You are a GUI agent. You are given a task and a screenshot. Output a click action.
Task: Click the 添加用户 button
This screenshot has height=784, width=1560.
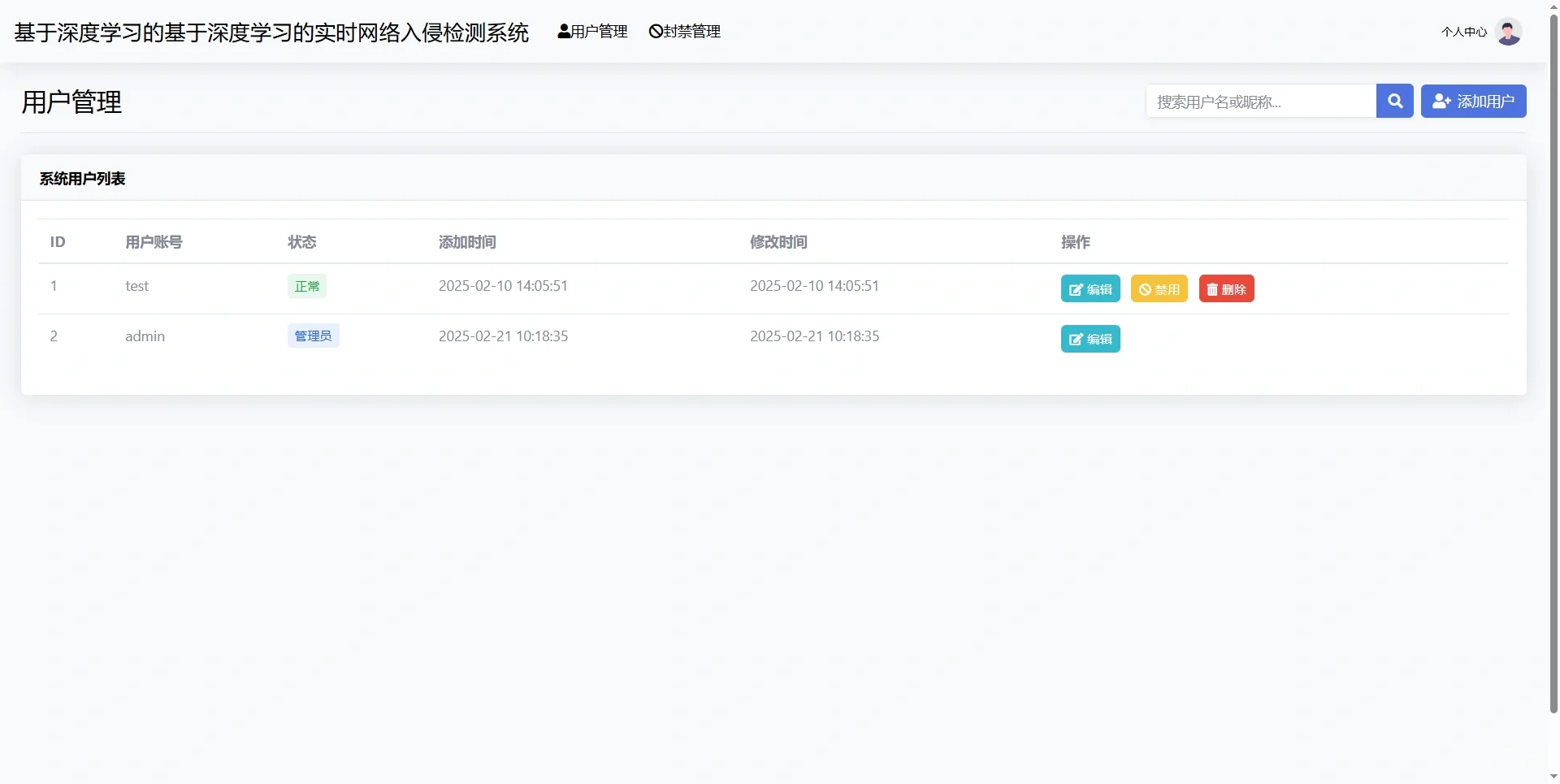[1473, 101]
